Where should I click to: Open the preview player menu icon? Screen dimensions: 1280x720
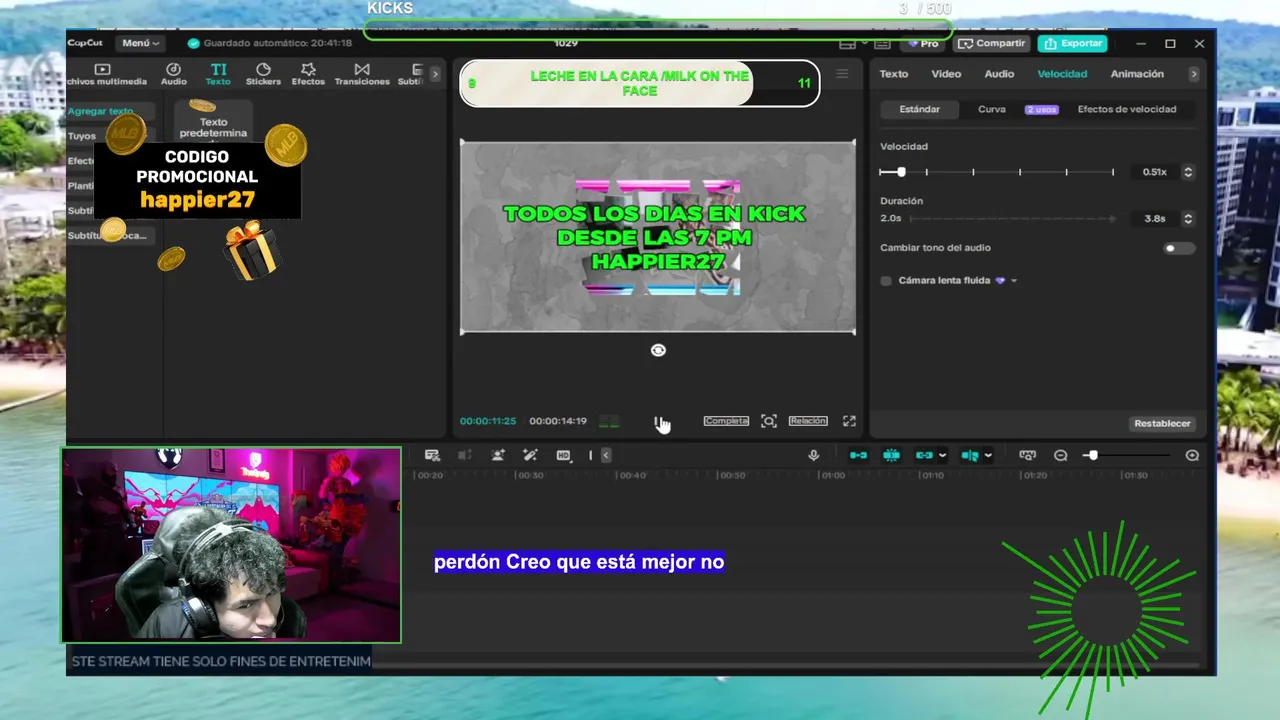pos(842,74)
